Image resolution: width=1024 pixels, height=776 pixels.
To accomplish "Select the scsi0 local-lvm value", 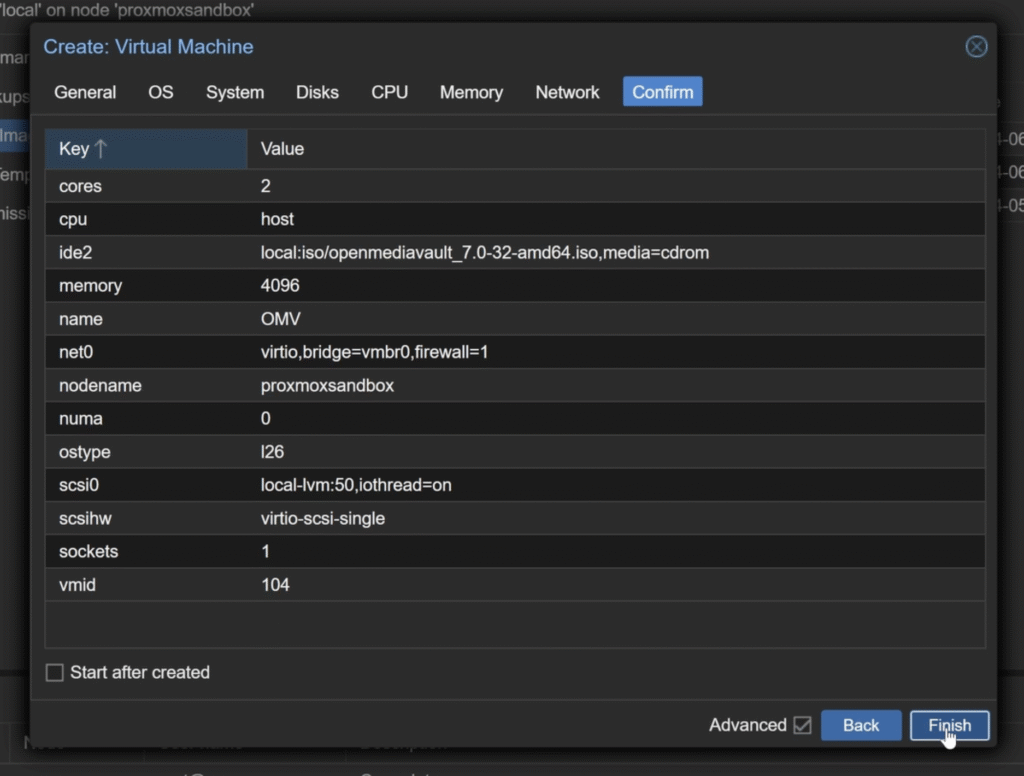I will click(356, 485).
